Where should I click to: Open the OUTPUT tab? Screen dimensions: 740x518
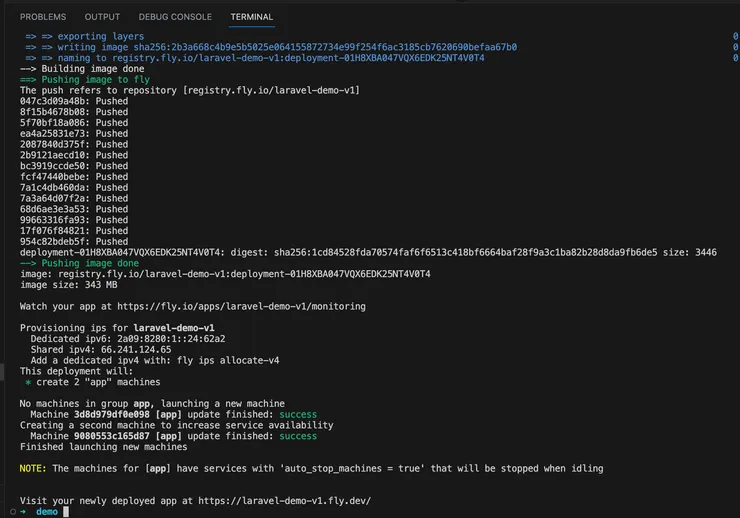pos(102,17)
